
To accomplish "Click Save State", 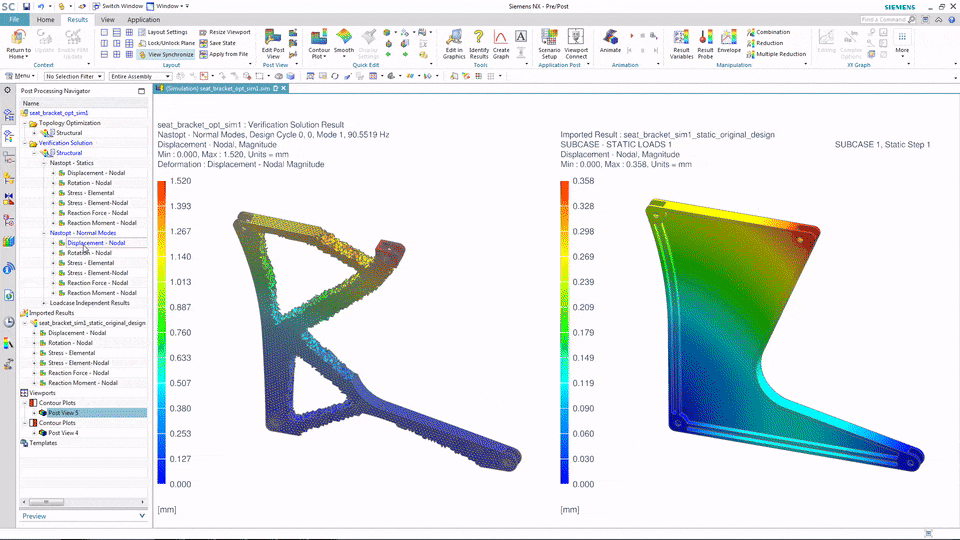I will tap(217, 43).
